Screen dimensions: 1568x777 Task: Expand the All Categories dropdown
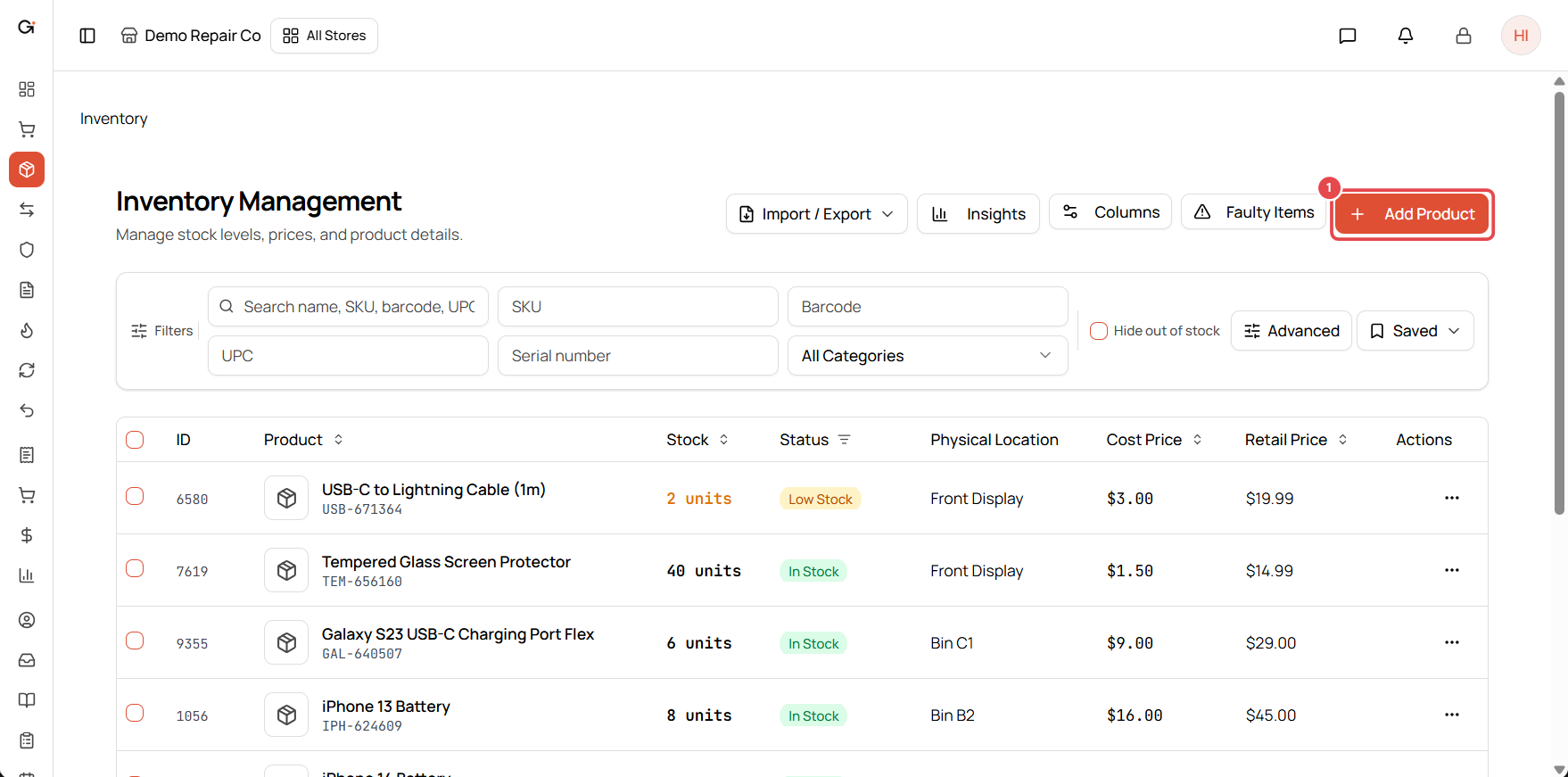pos(928,356)
